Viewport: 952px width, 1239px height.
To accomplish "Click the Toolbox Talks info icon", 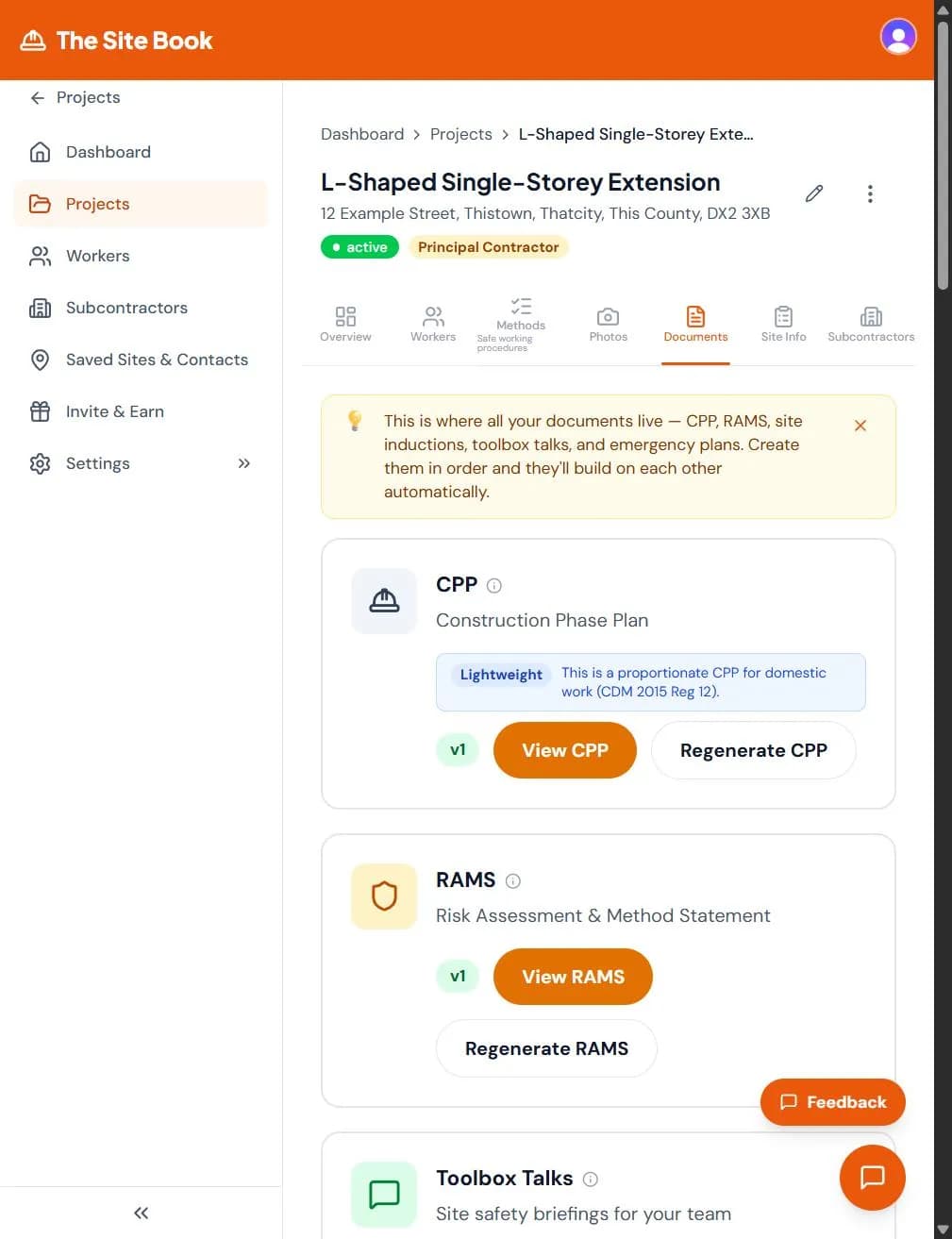I will (x=590, y=1179).
